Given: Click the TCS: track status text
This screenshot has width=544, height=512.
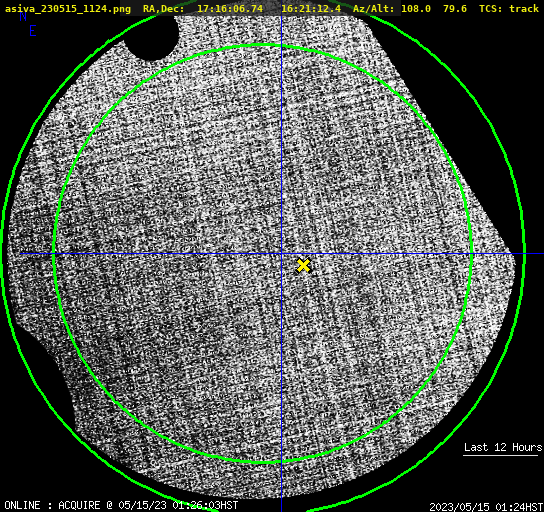Looking at the screenshot, I should click(x=509, y=8).
